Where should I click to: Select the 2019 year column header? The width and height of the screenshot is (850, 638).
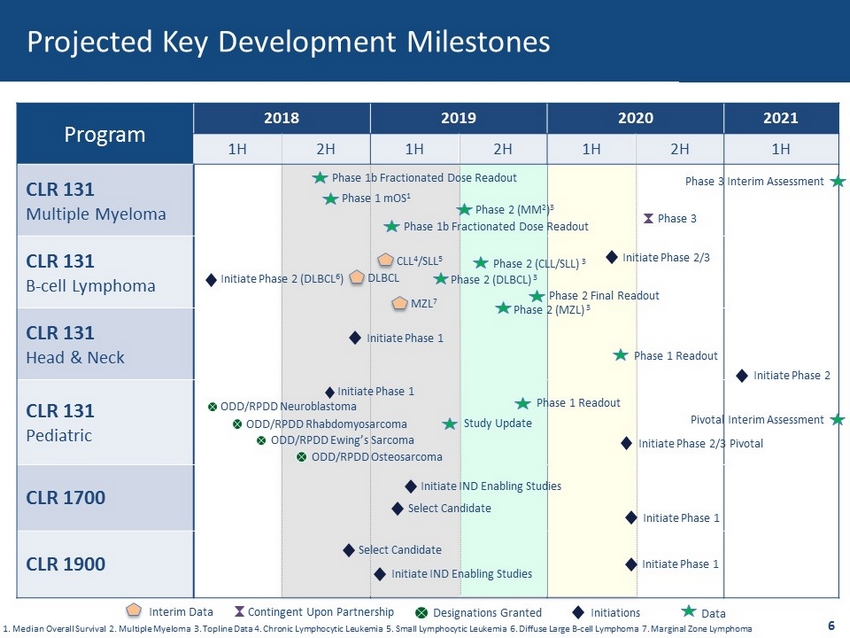(x=458, y=117)
